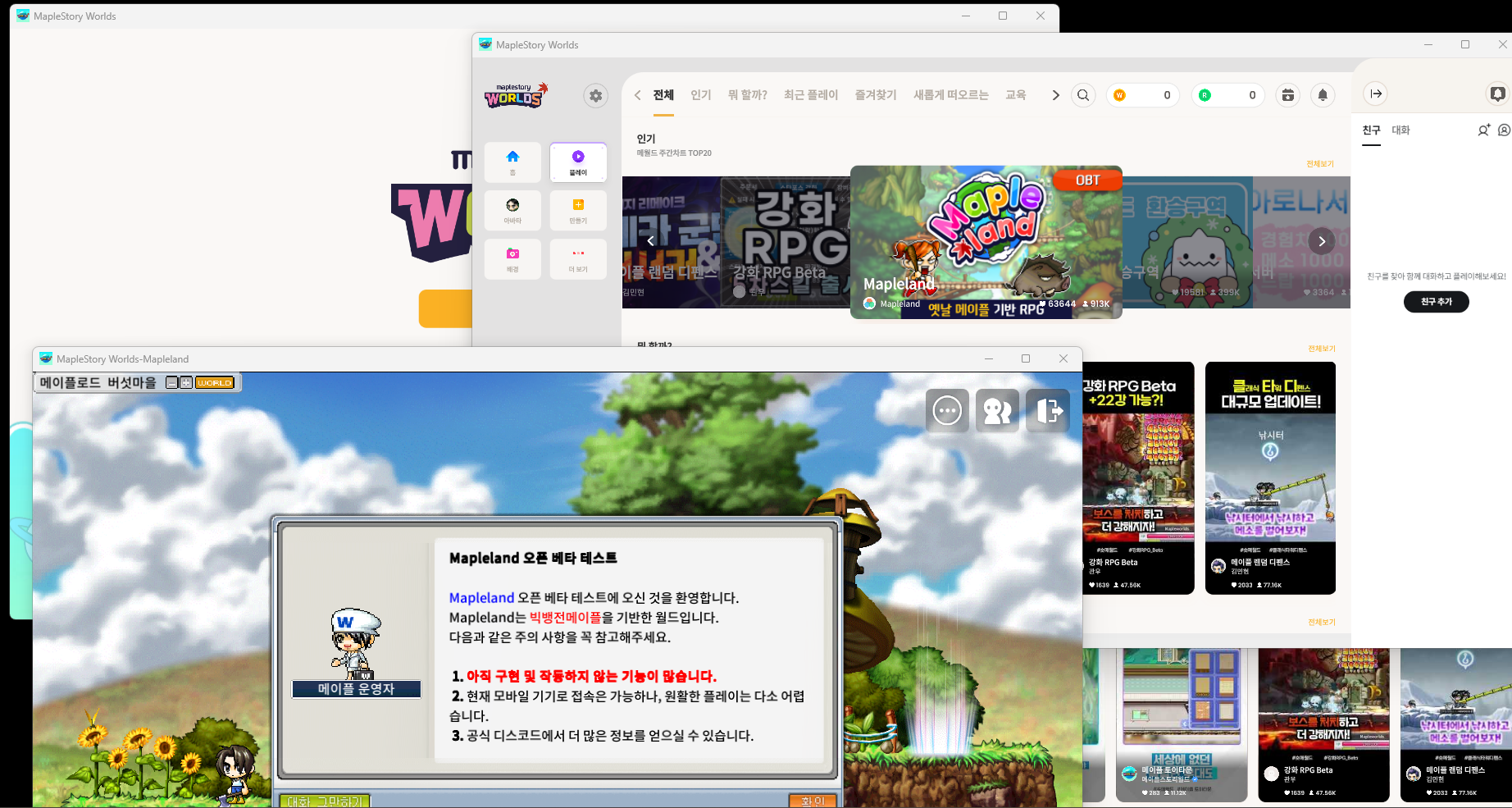Open the notifications bell
Screen dimensions: 1512x808
(x=1323, y=95)
